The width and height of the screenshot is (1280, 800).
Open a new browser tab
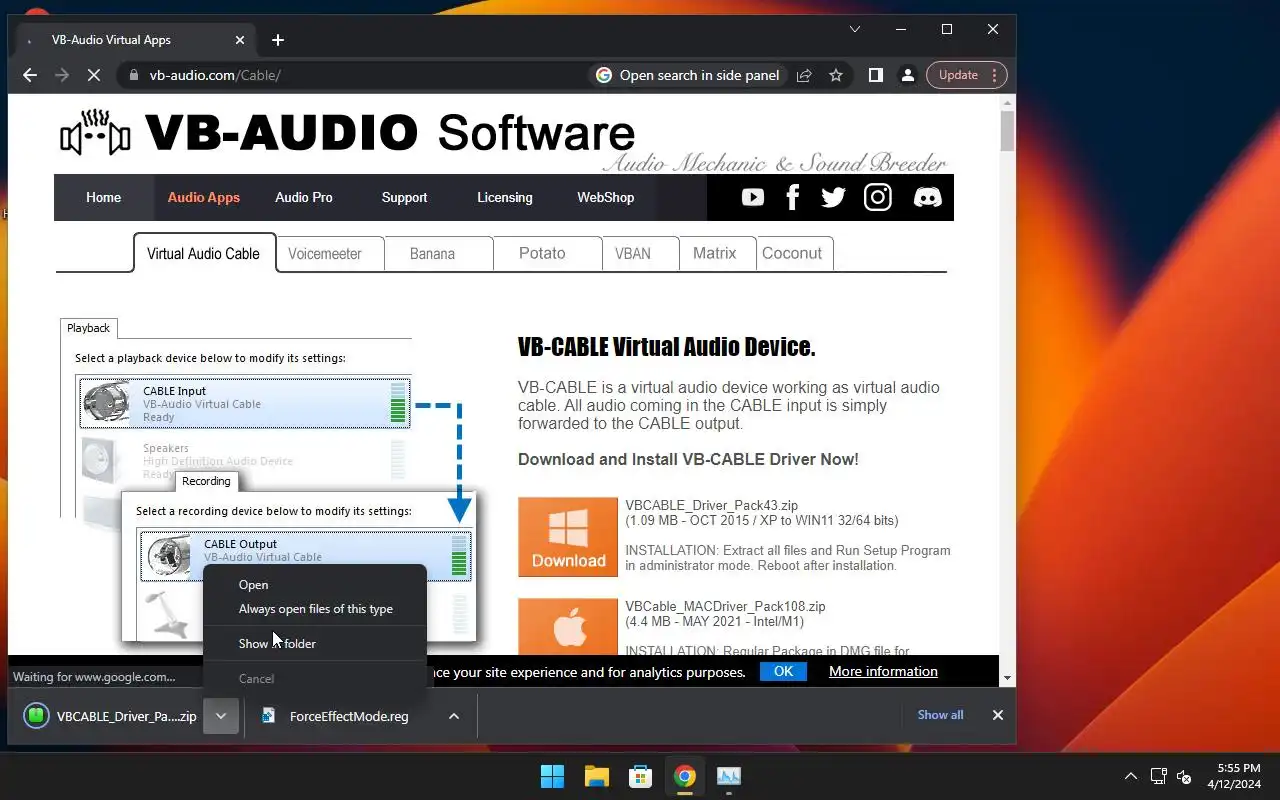tap(278, 40)
